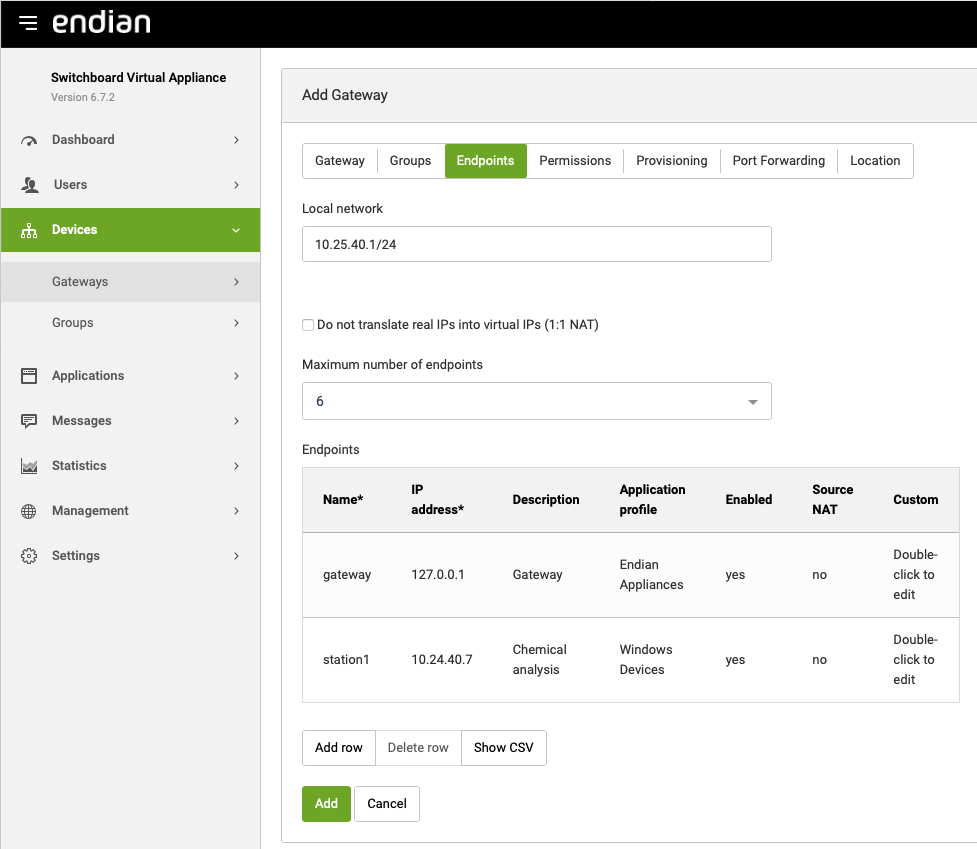Enable the 1:1 NAT translation checkbox
The height and width of the screenshot is (849, 977).
tap(308, 325)
